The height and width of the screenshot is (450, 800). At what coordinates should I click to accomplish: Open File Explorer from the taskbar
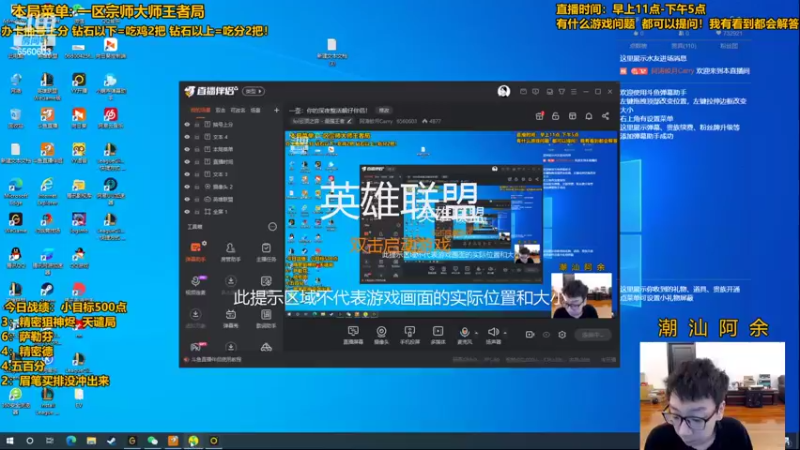tap(91, 441)
